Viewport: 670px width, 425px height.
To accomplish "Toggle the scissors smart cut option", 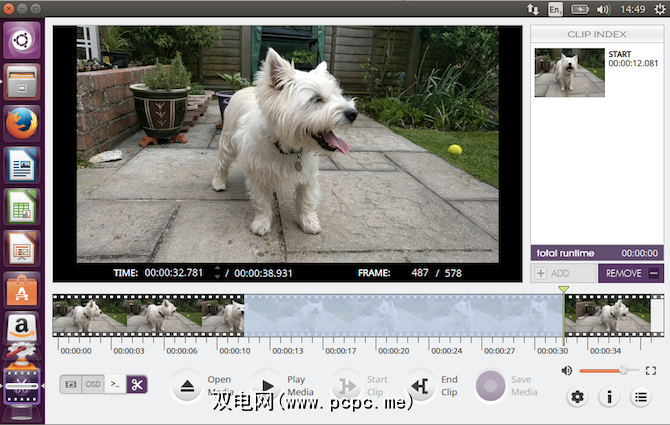I will [x=137, y=384].
